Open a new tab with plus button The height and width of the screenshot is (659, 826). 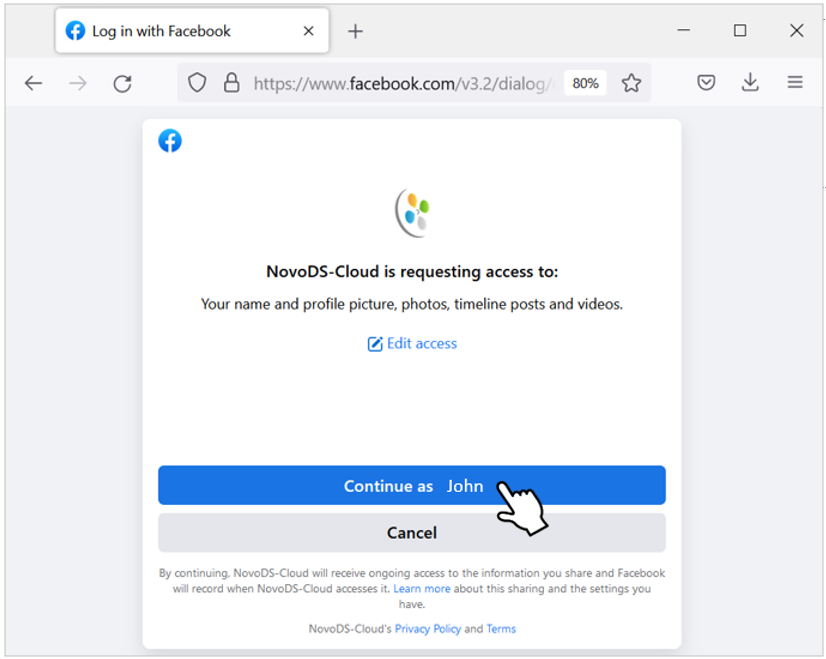[x=356, y=31]
